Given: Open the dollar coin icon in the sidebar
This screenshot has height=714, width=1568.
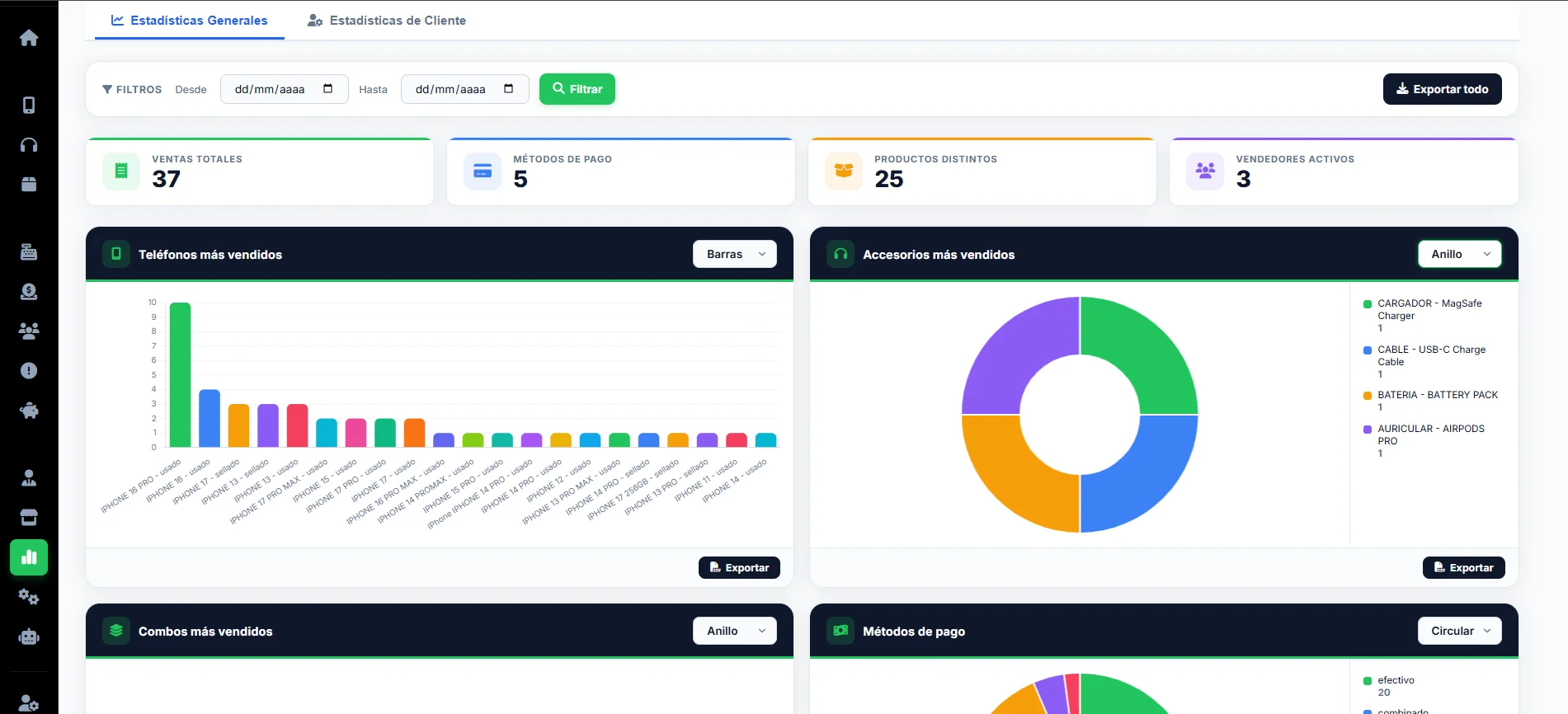Looking at the screenshot, I should 29,291.
